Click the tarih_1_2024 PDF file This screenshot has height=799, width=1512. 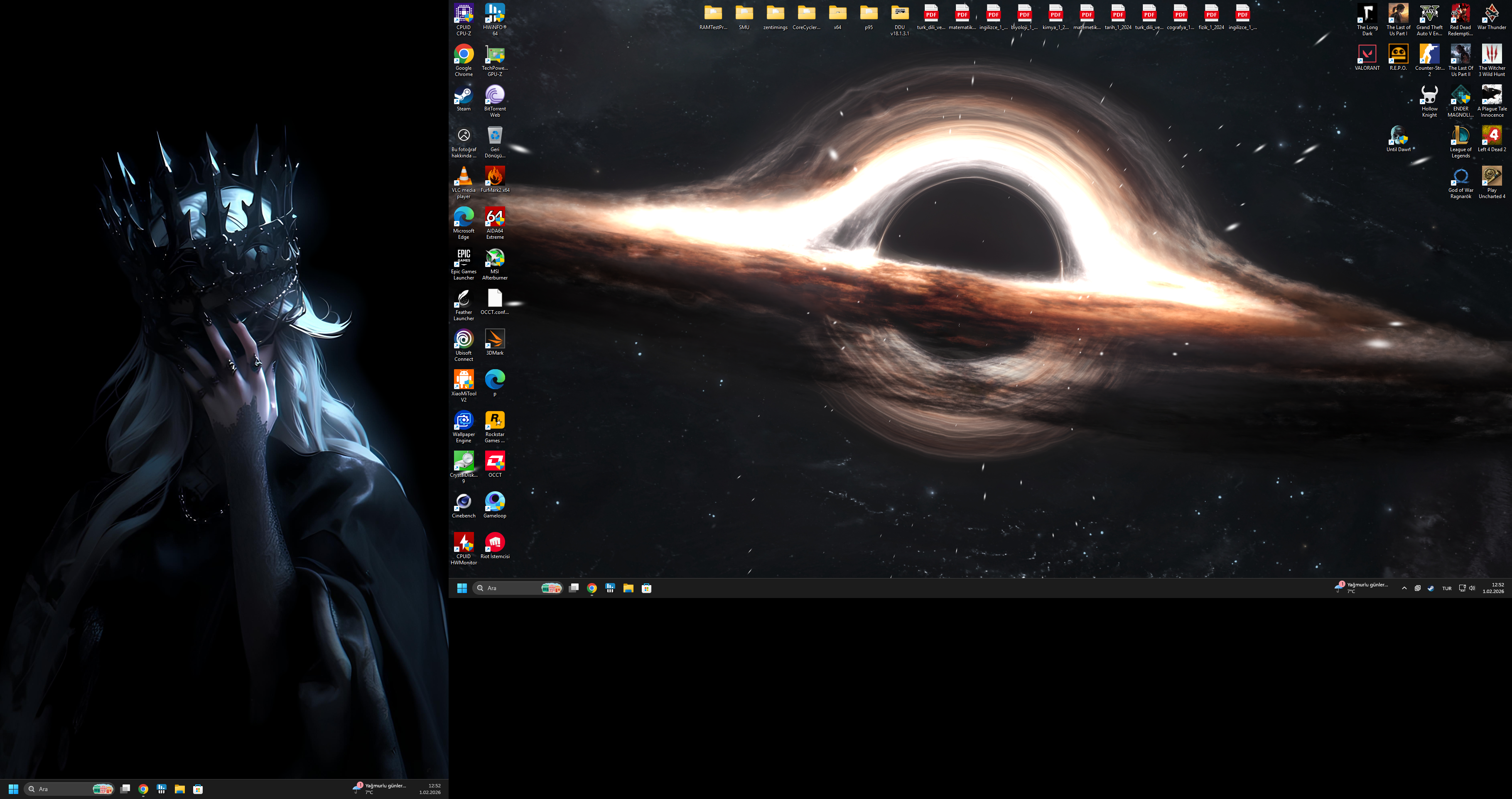pos(1117,17)
